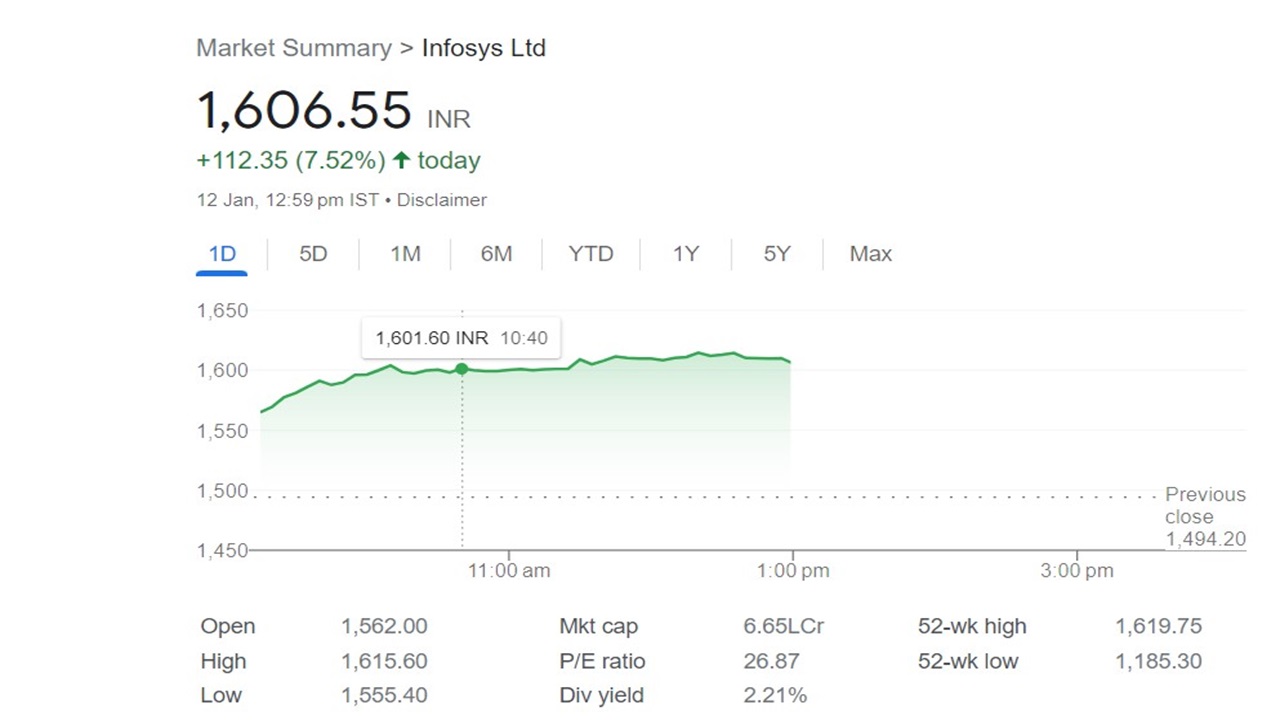This screenshot has height=720, width=1280.
Task: Click the 1:00 pm axis label
Action: [793, 571]
